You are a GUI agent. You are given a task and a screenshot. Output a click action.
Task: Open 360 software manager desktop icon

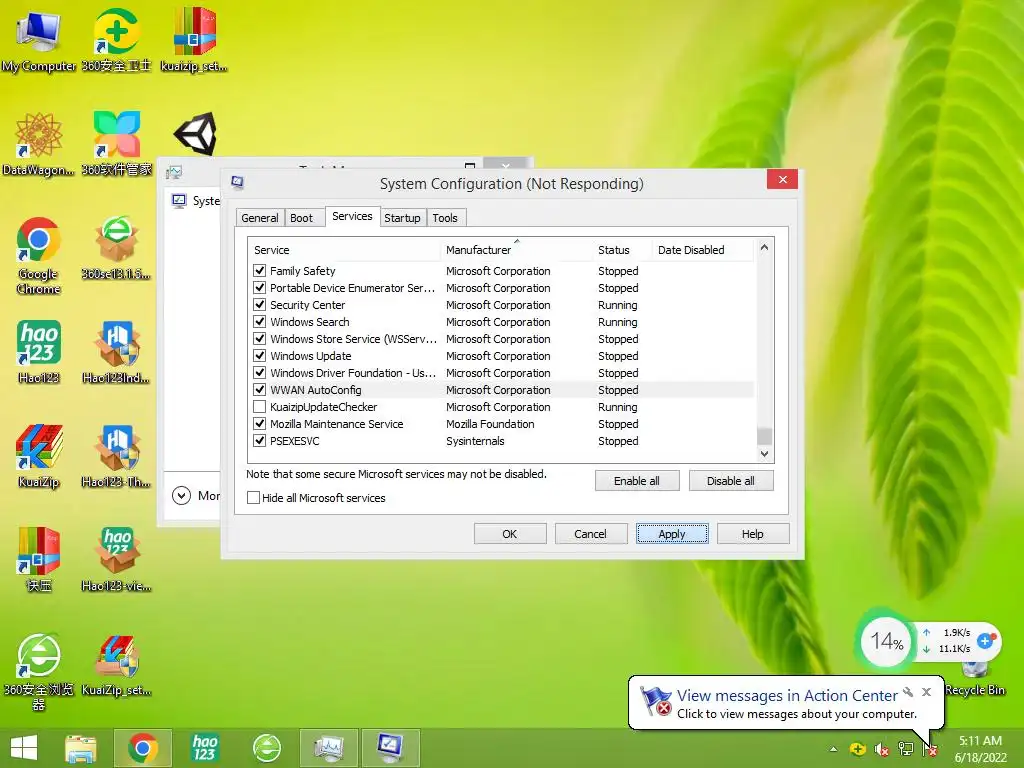point(116,144)
